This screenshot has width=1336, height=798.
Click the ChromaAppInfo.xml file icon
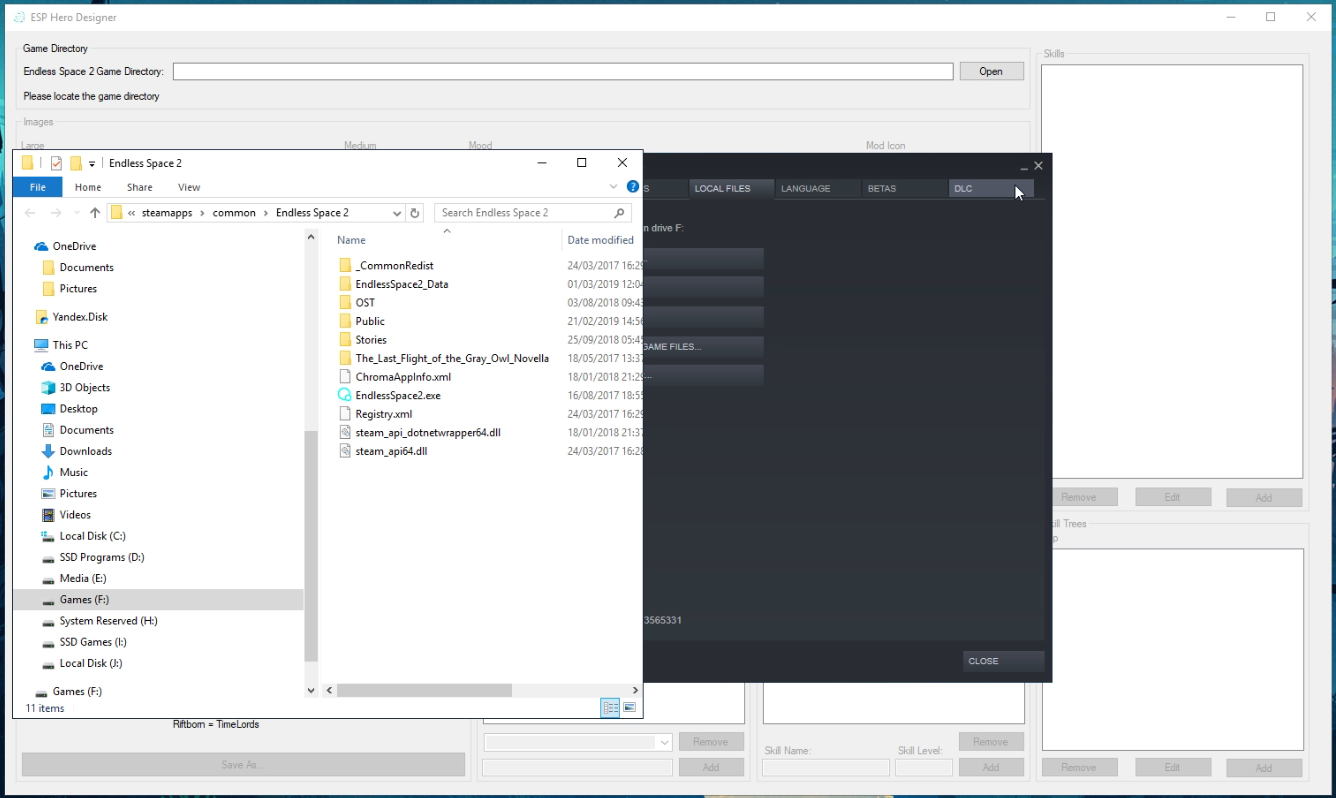coord(346,377)
